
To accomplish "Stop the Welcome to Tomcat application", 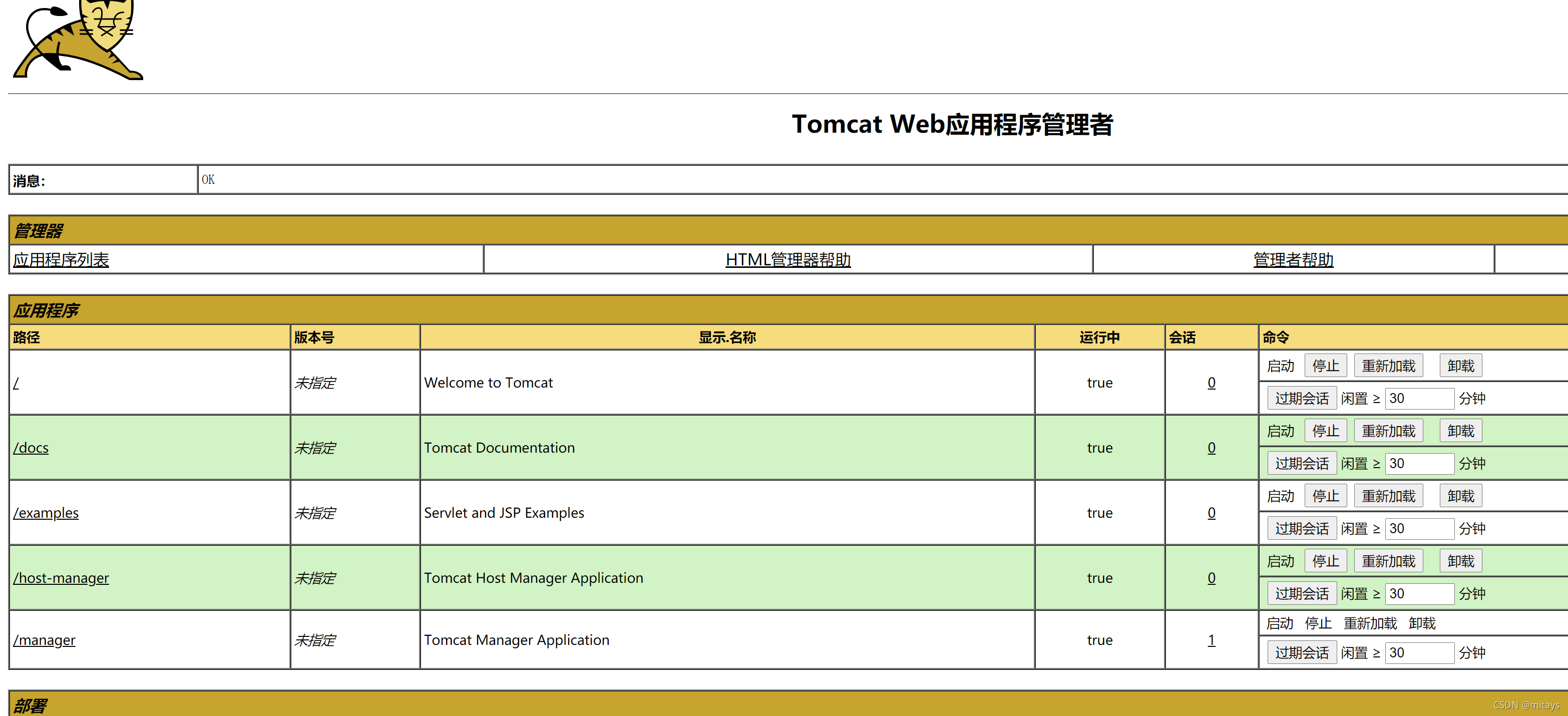I will 1325,366.
